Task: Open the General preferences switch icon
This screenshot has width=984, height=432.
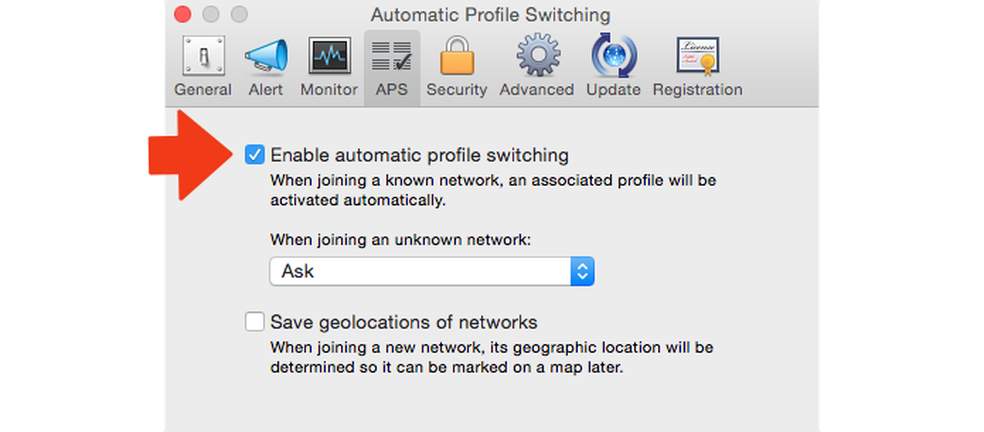Action: (x=202, y=56)
